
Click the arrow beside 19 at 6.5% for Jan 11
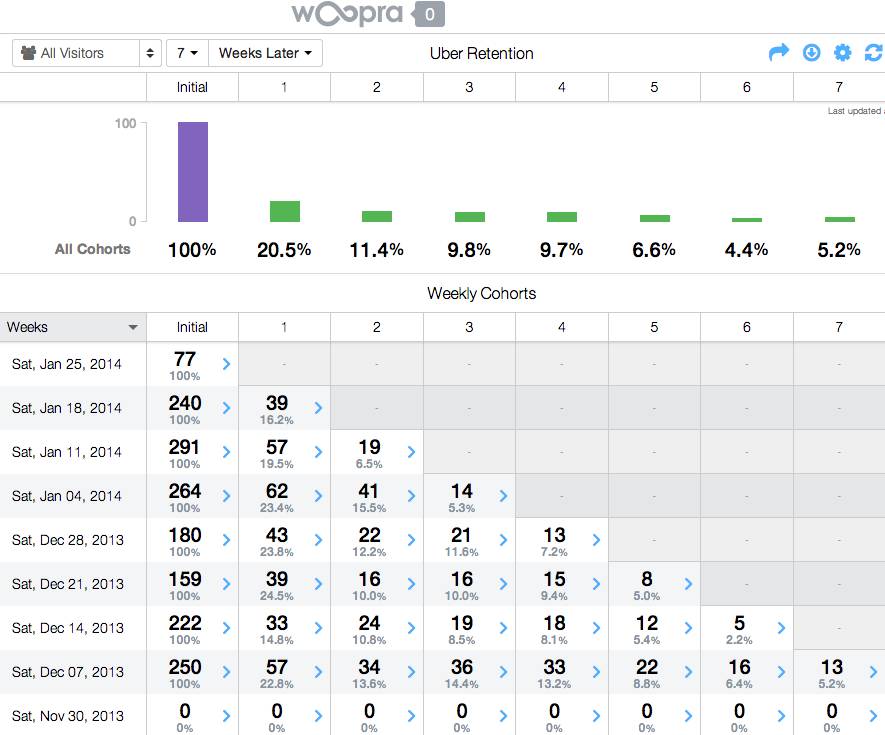coord(411,452)
